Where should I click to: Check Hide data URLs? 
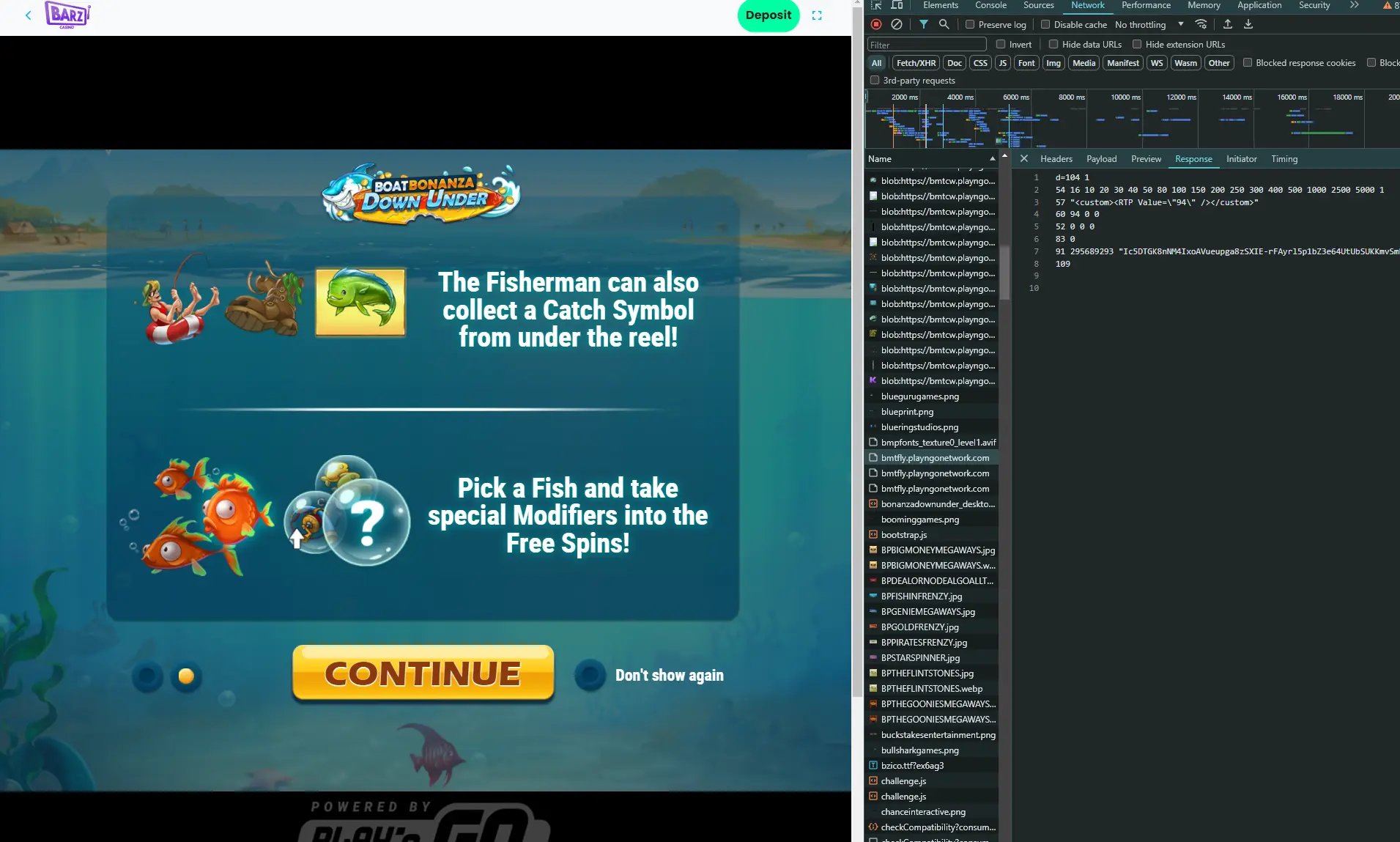1053,44
